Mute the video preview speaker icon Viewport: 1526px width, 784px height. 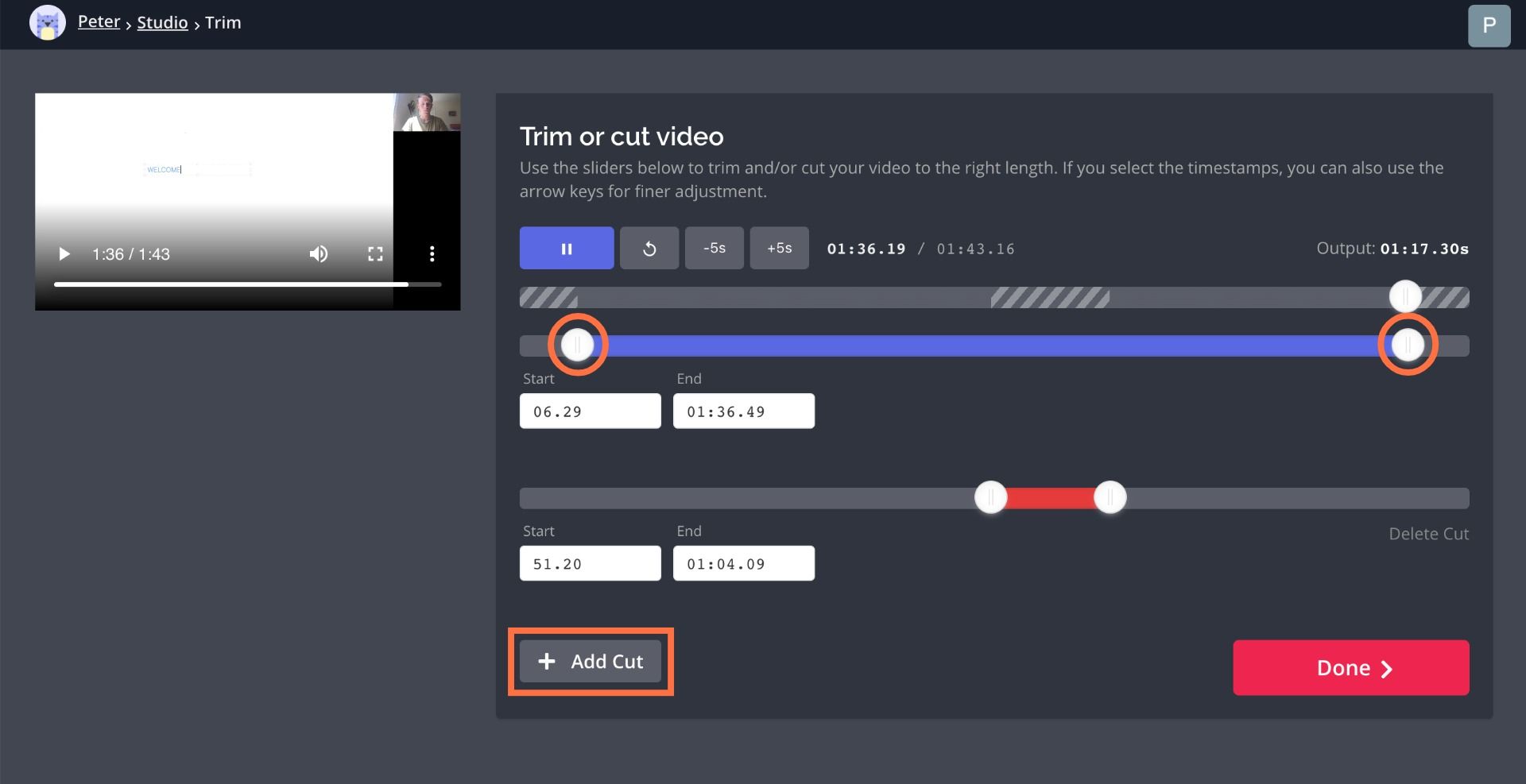[318, 254]
